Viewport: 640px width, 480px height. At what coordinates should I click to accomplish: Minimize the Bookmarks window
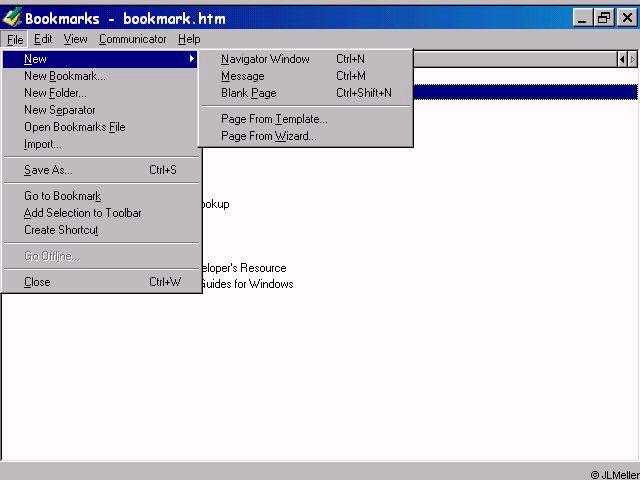[x=582, y=18]
